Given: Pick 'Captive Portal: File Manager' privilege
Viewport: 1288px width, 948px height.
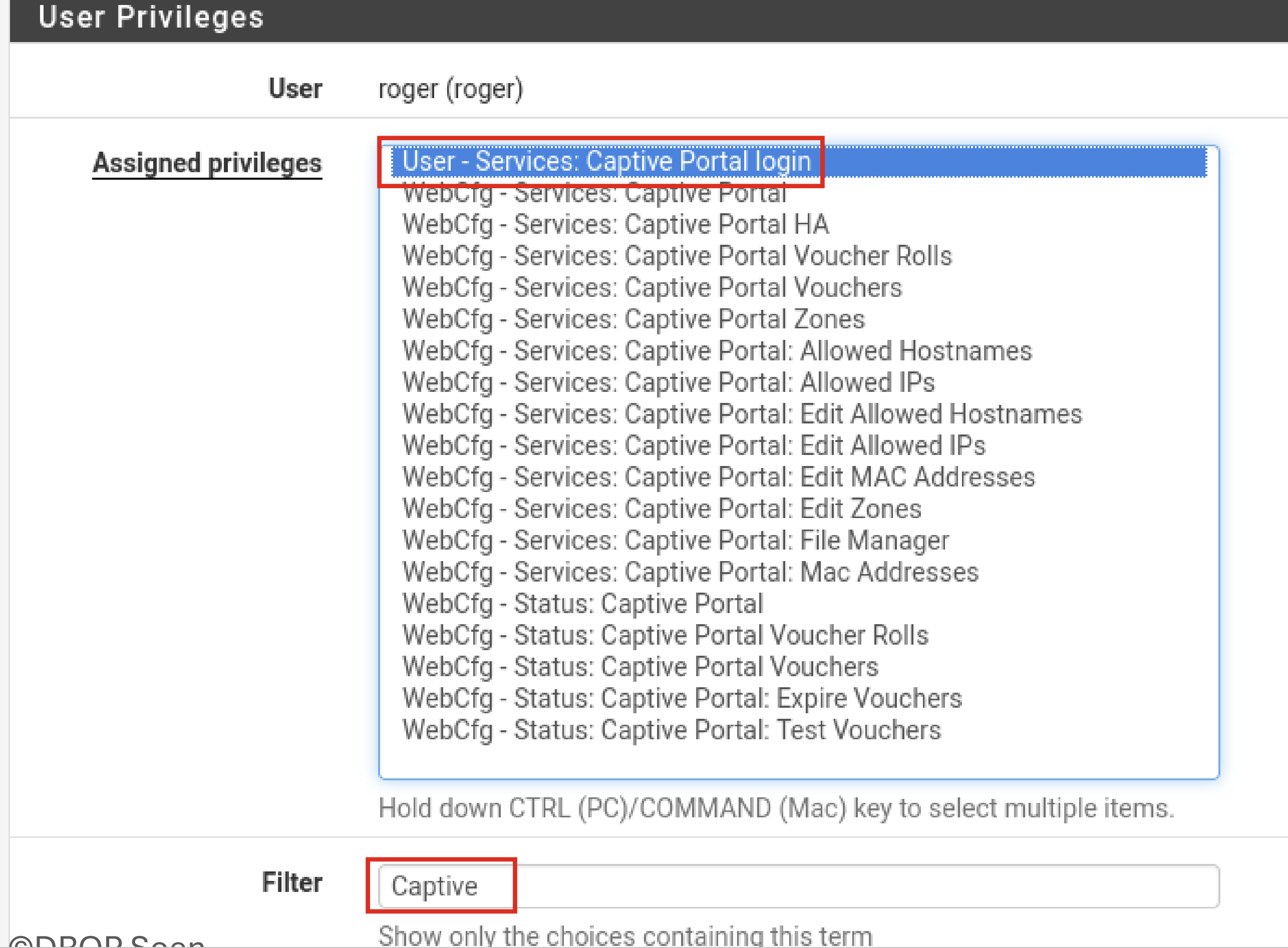Looking at the screenshot, I should [675, 540].
